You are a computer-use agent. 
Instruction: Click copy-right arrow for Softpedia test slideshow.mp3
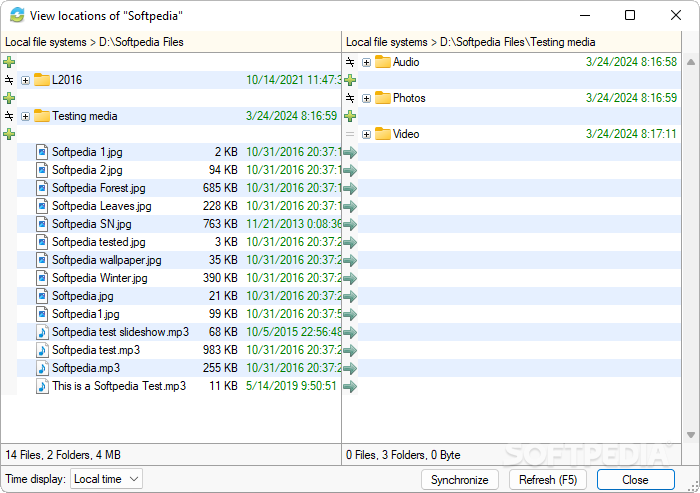tap(350, 332)
